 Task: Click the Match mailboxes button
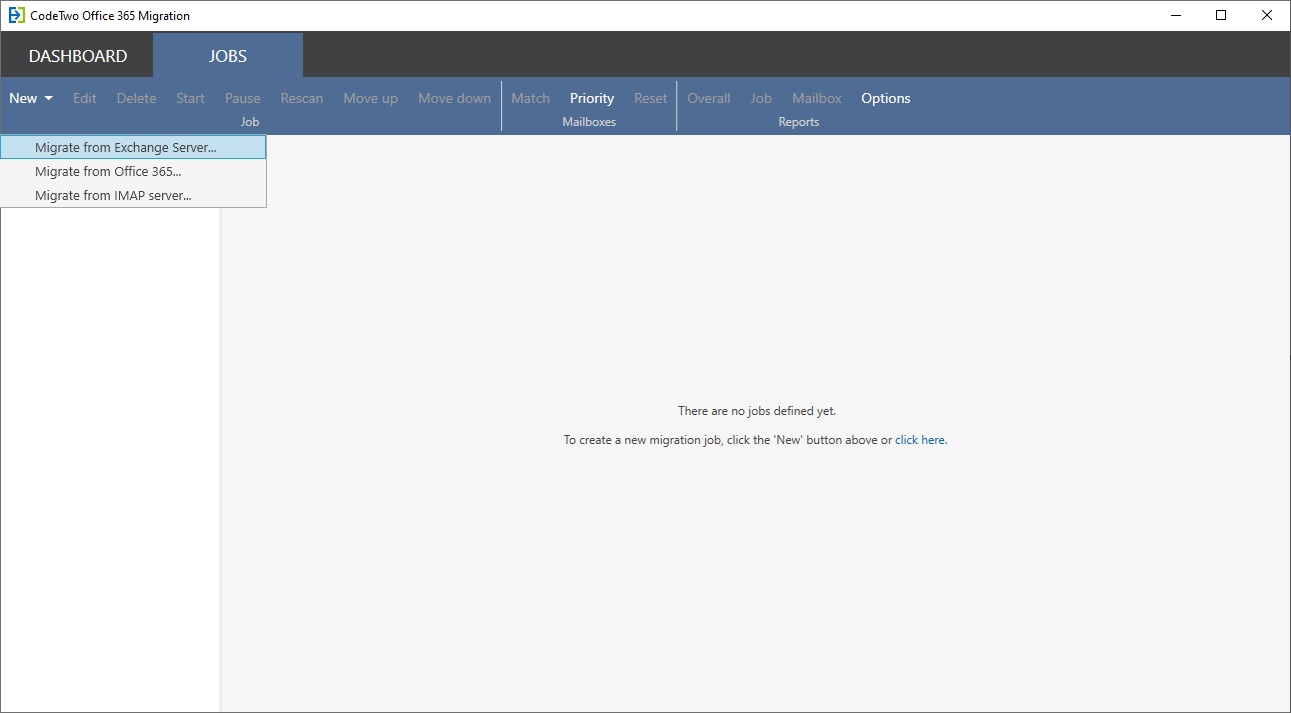click(530, 98)
